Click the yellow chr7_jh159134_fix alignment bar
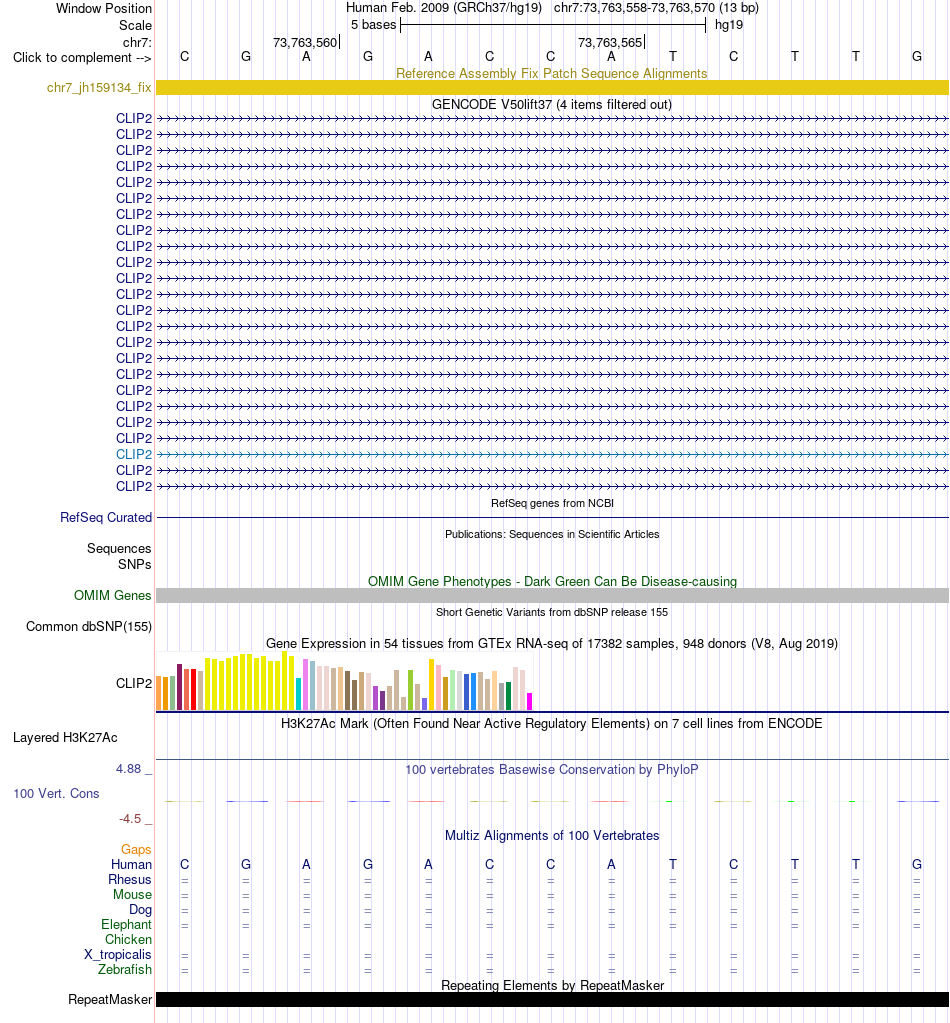This screenshot has width=950, height=1023. [552, 87]
